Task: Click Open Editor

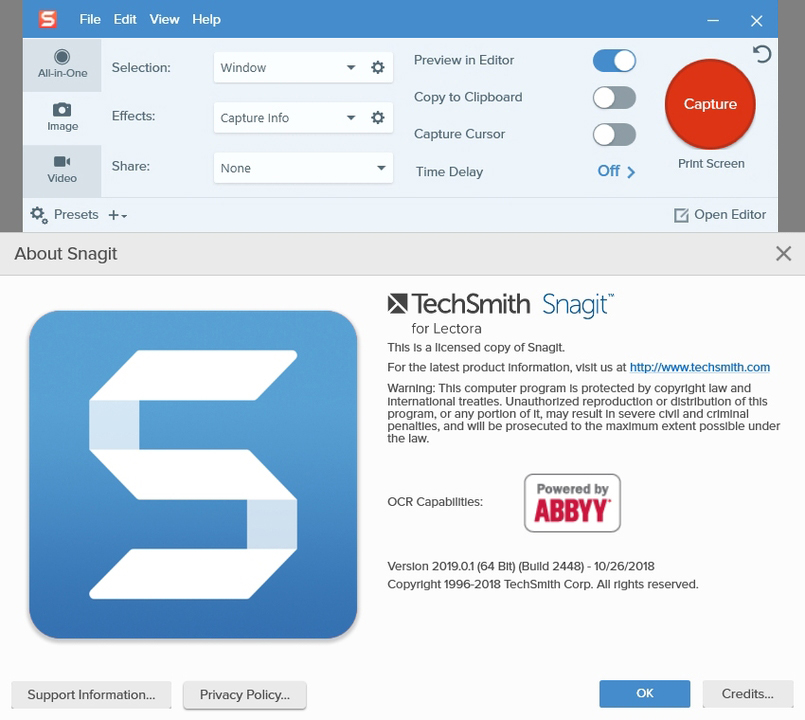Action: point(720,215)
